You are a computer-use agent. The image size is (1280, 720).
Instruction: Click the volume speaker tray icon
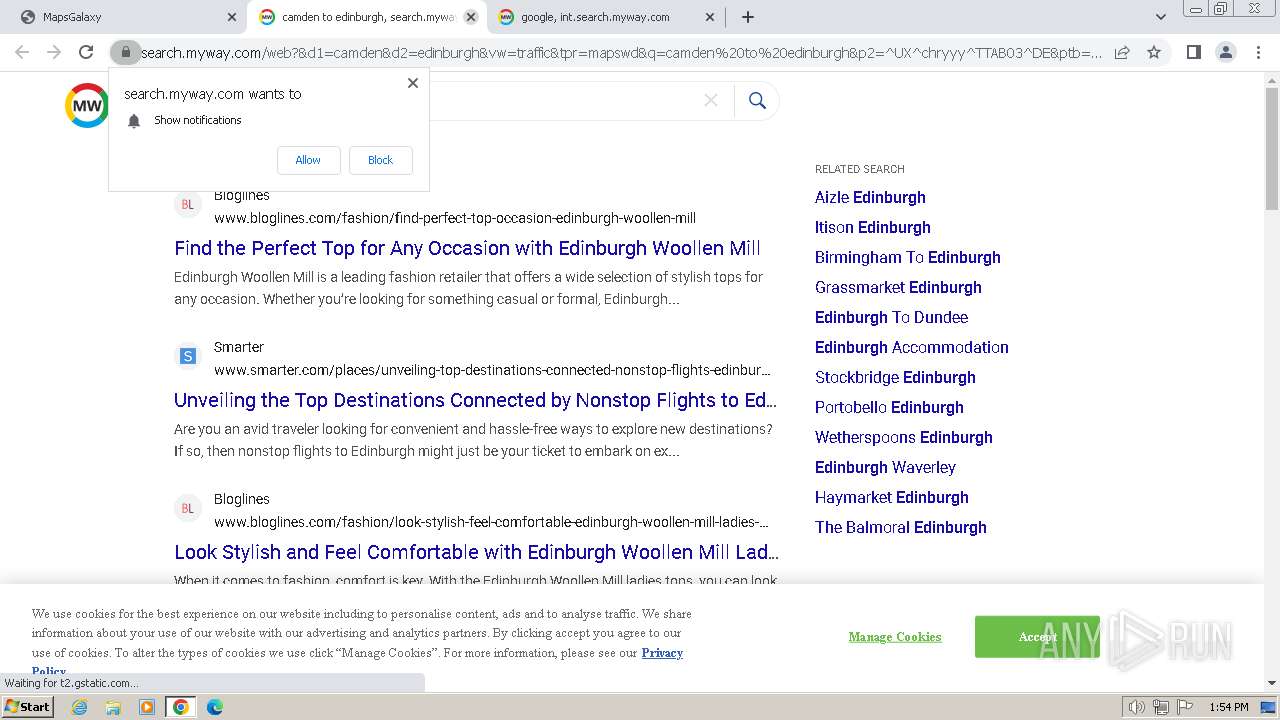[x=1137, y=707]
